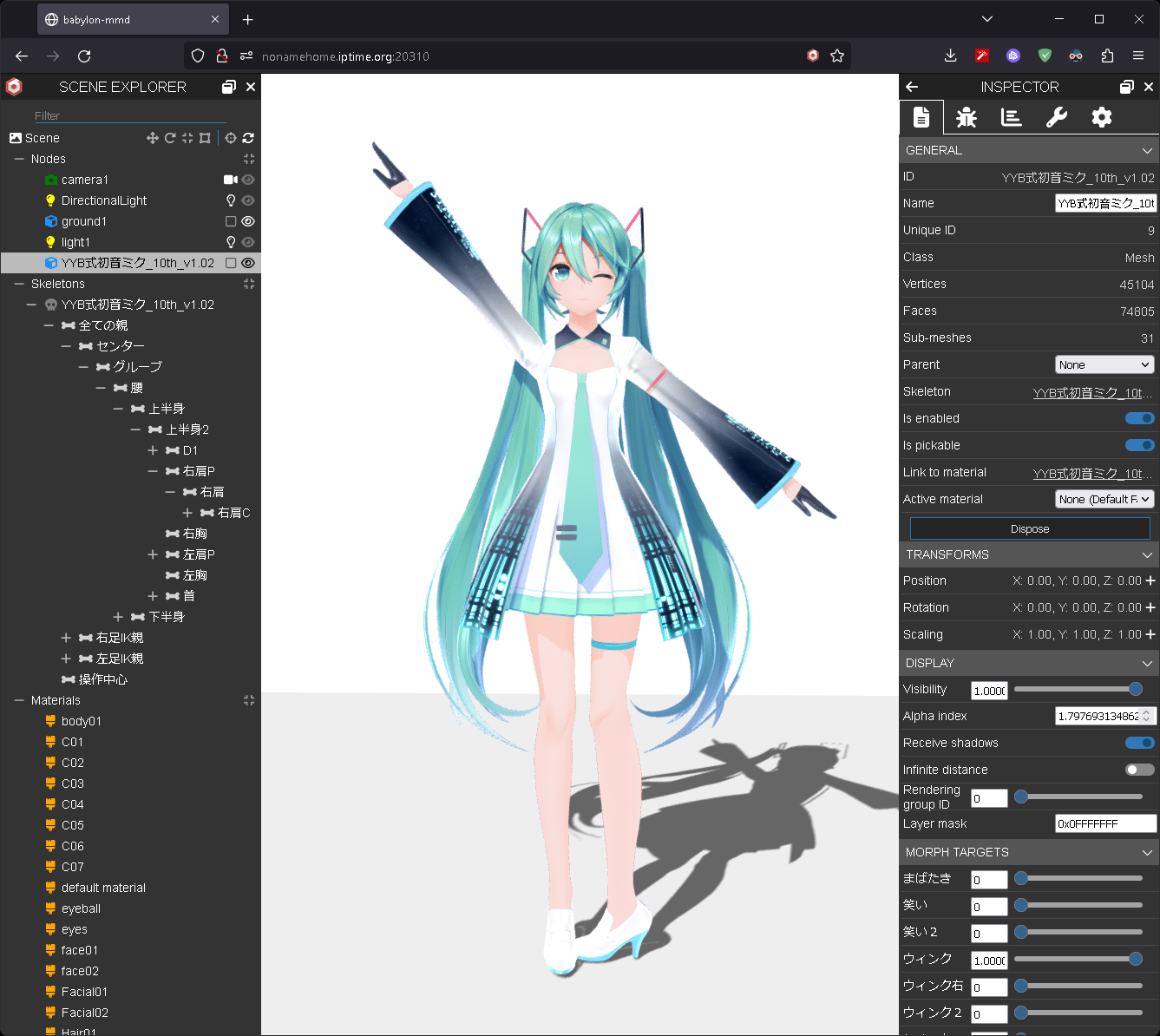Screen dimensions: 1160x1036
Task: Bookmark this page with the star icon
Action: pyautogui.click(x=837, y=56)
